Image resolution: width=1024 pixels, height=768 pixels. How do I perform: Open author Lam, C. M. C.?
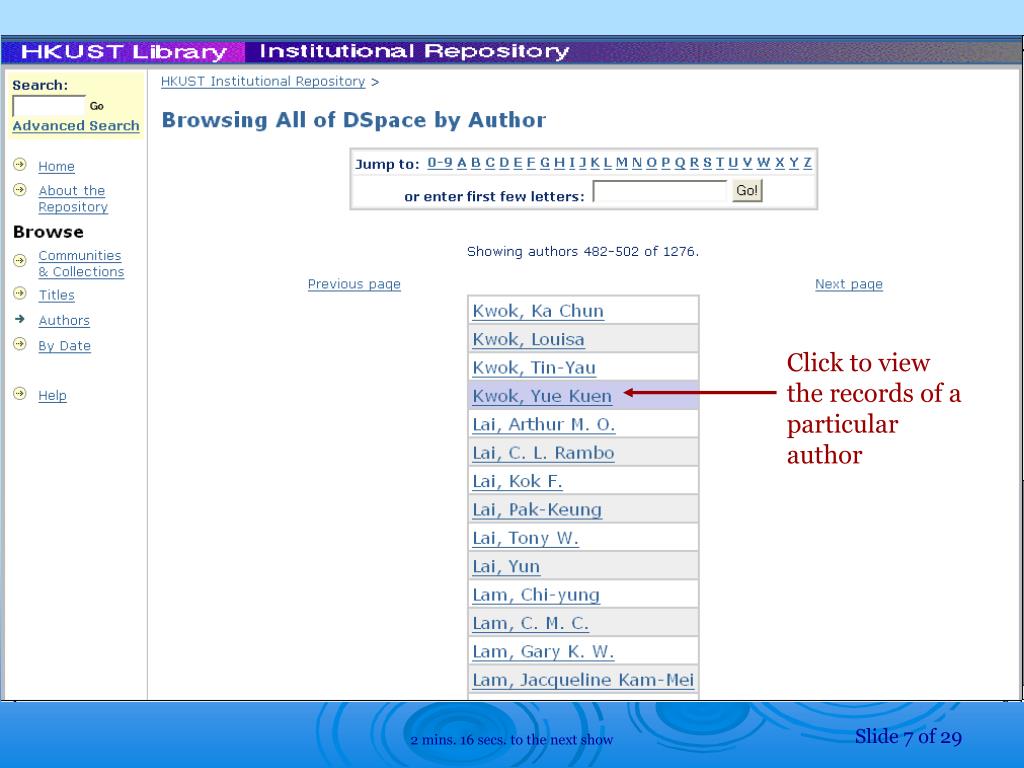click(530, 624)
